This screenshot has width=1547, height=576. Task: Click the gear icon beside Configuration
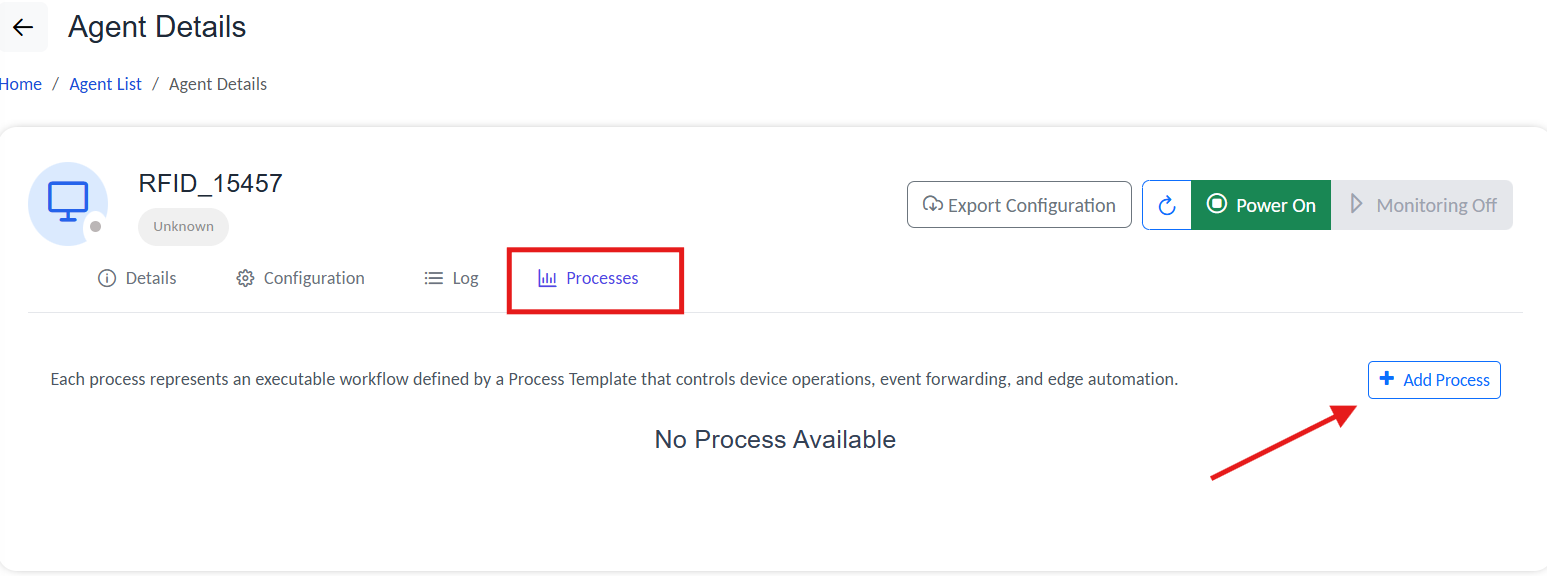(x=245, y=278)
